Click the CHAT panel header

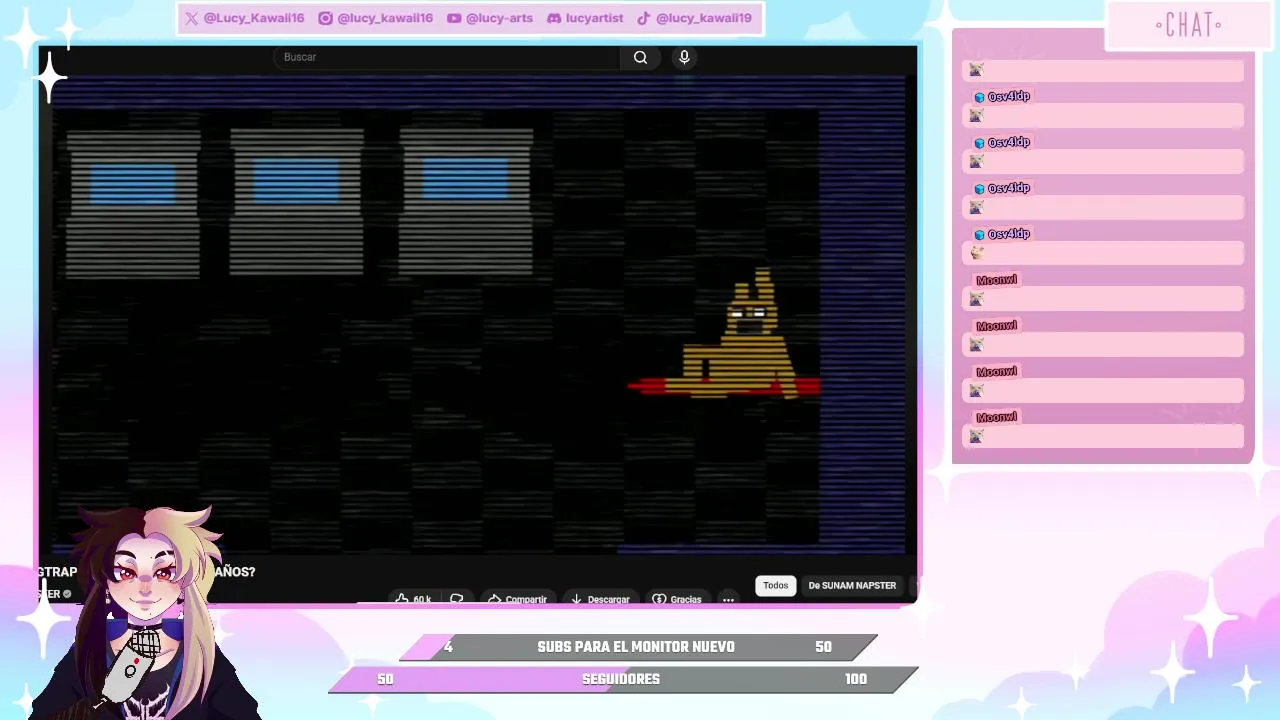coord(1189,25)
